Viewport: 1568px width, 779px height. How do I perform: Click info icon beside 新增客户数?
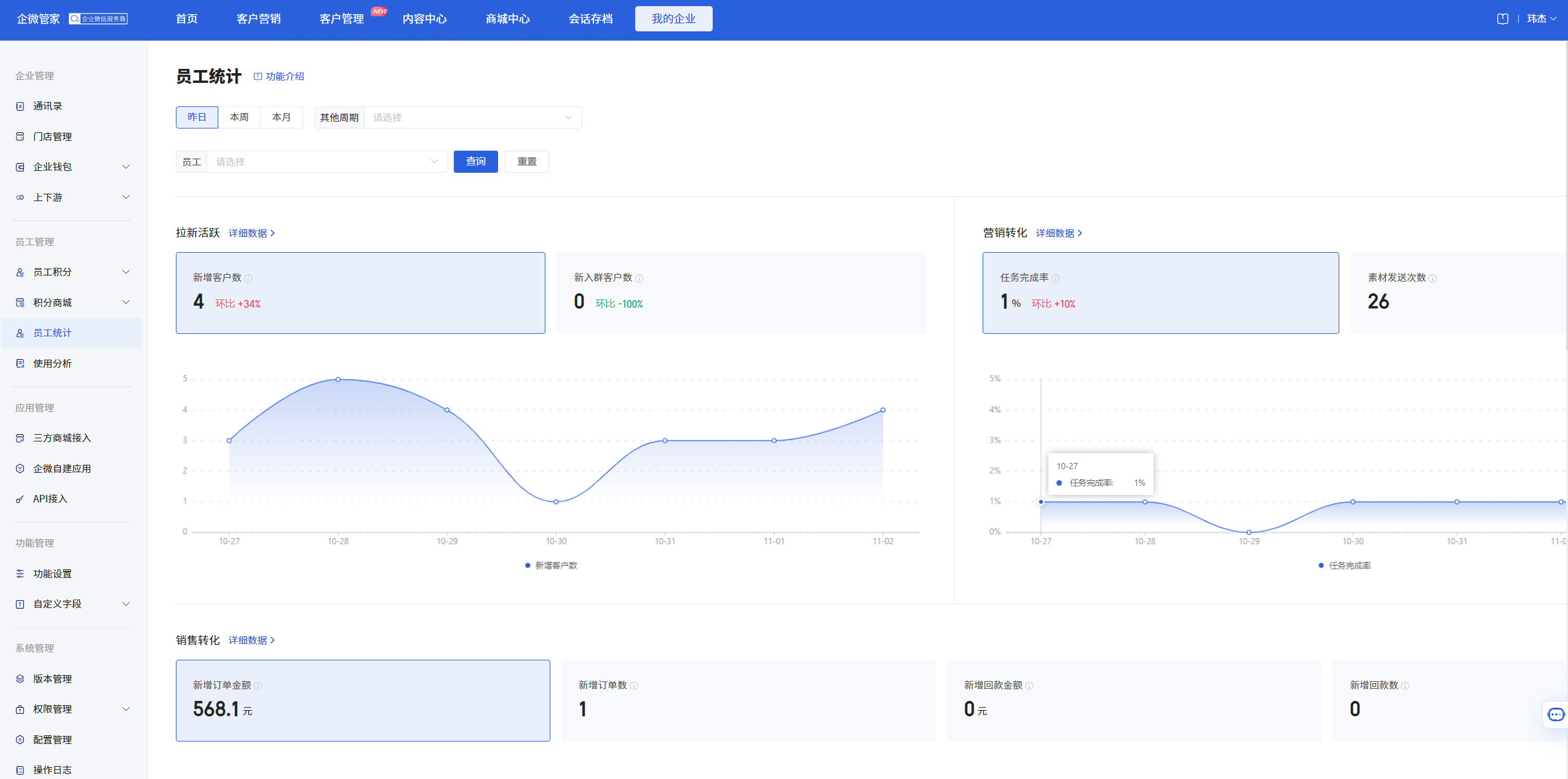(248, 279)
